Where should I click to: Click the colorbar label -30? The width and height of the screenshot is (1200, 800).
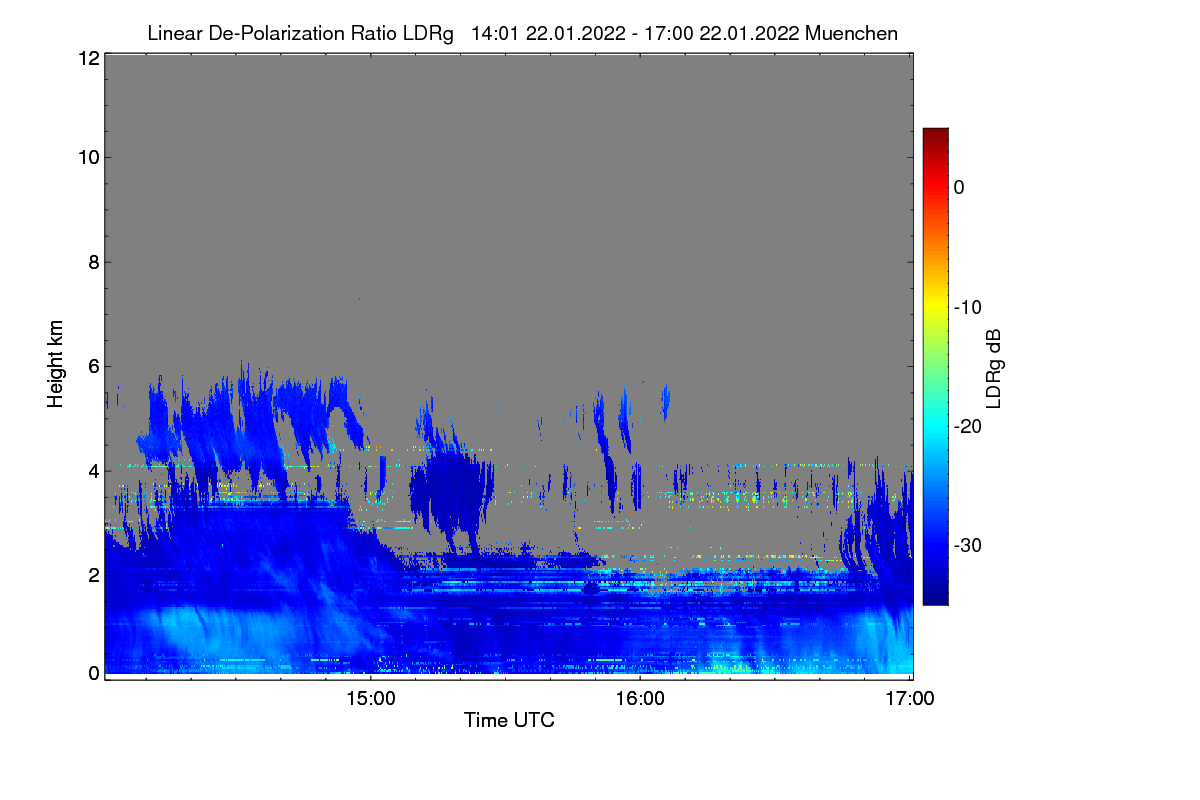tap(966, 545)
